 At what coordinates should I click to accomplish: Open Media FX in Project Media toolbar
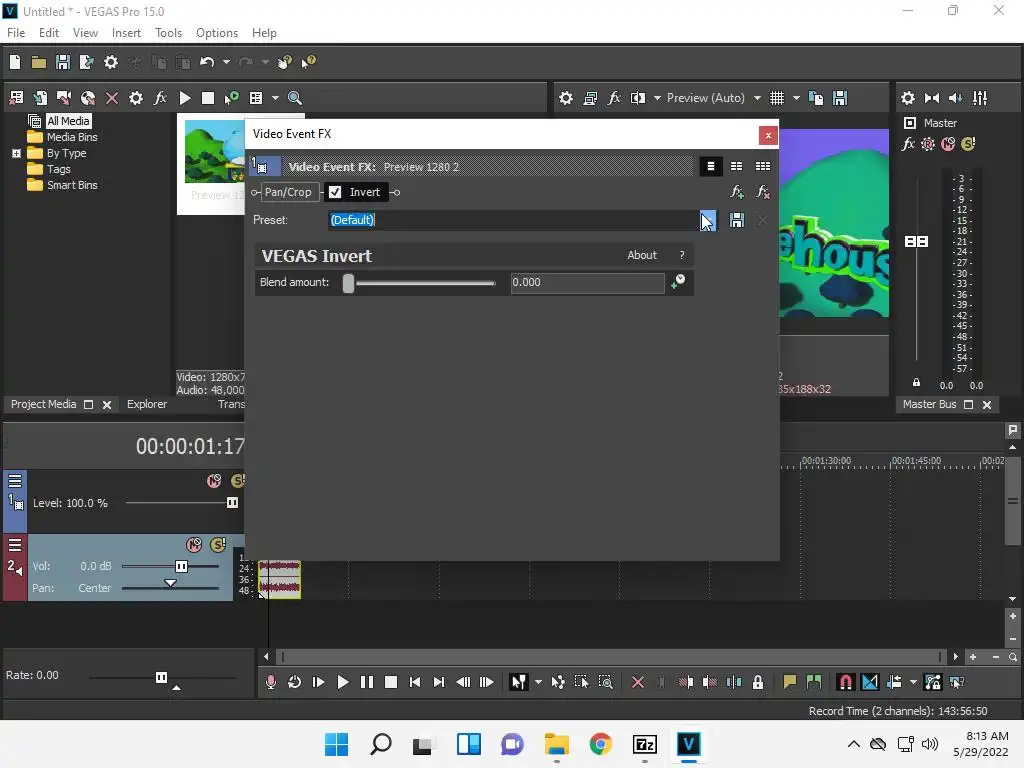coord(160,98)
